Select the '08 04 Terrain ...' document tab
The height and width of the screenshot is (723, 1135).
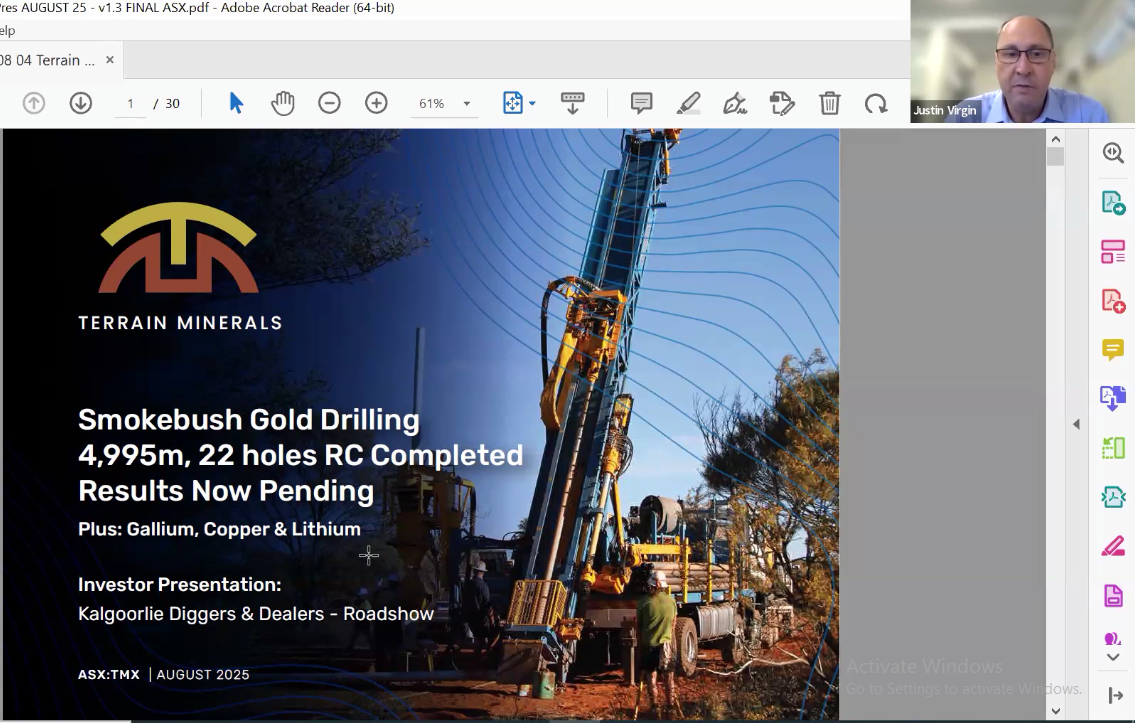[x=48, y=60]
